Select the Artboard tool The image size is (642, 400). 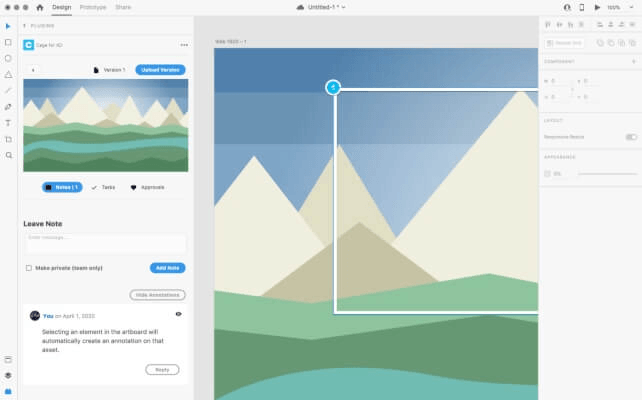(x=8, y=139)
